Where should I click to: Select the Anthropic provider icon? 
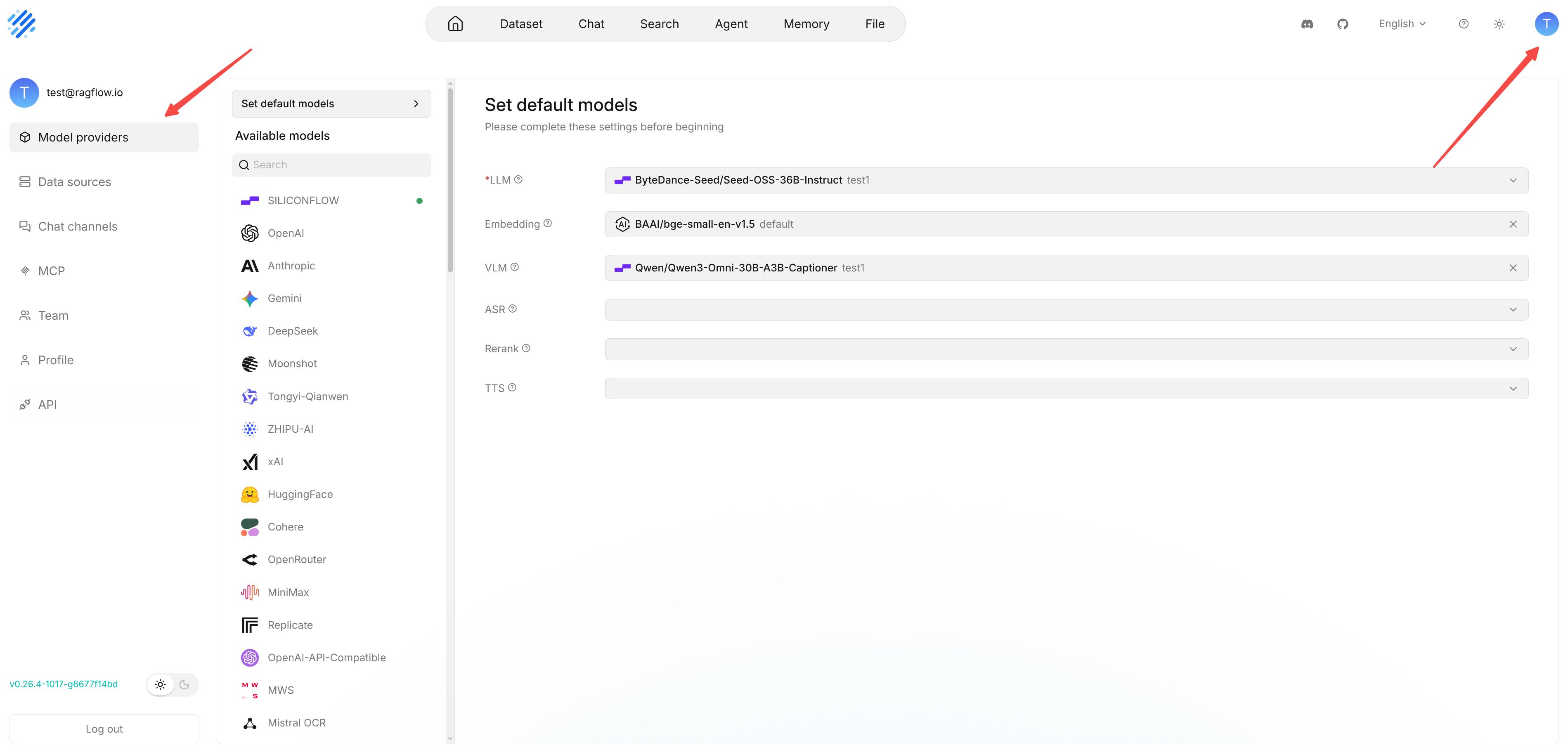pyautogui.click(x=250, y=266)
